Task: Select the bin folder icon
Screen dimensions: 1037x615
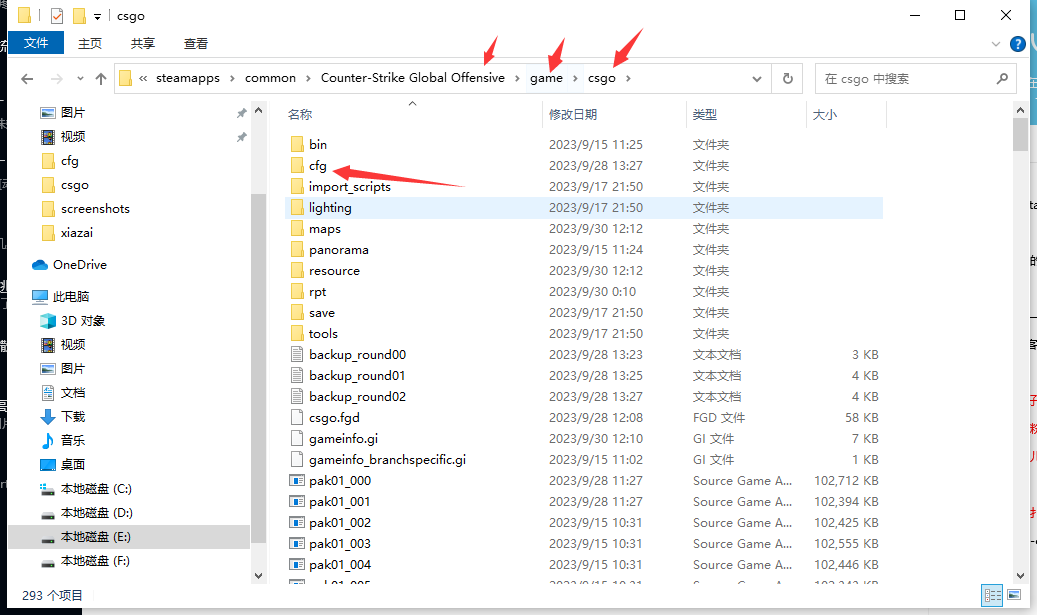Action: 298,144
